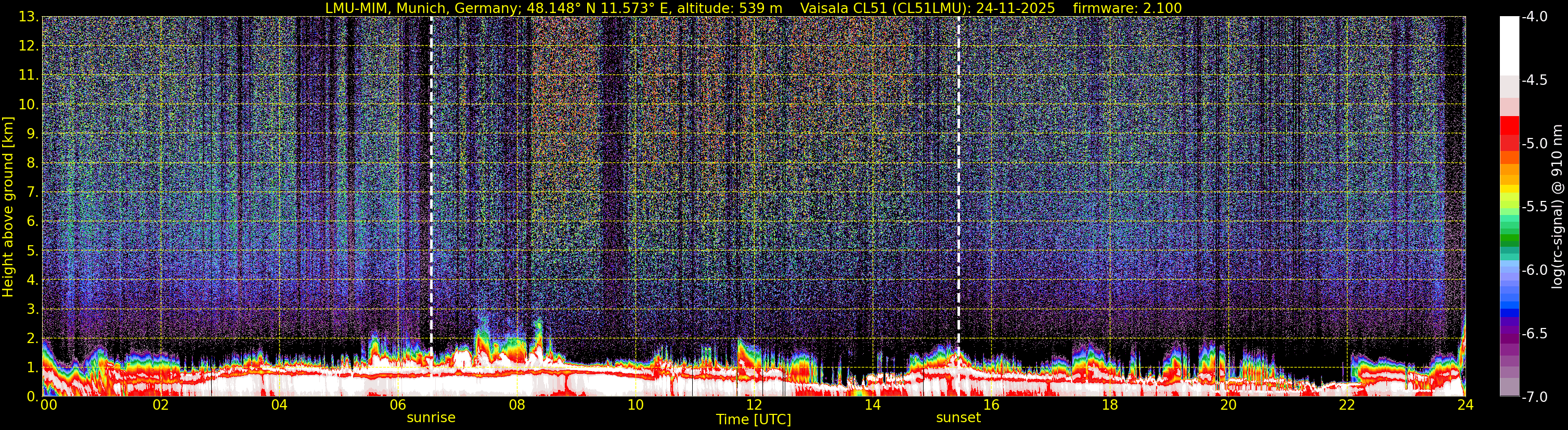Click the '08' time axis tick label
Image resolution: width=1568 pixels, height=430 pixels.
(517, 405)
